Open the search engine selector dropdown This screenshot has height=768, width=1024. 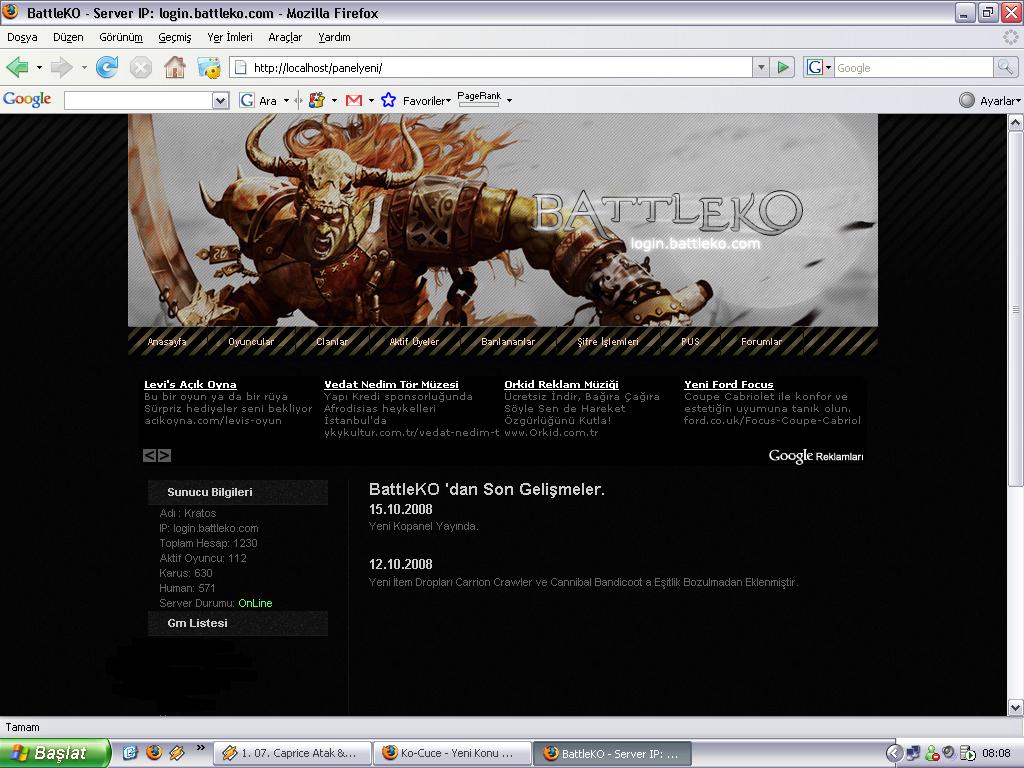click(x=828, y=67)
